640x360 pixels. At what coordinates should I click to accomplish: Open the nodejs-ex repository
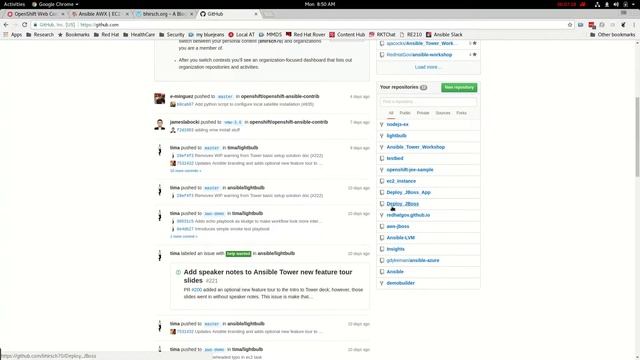point(397,124)
